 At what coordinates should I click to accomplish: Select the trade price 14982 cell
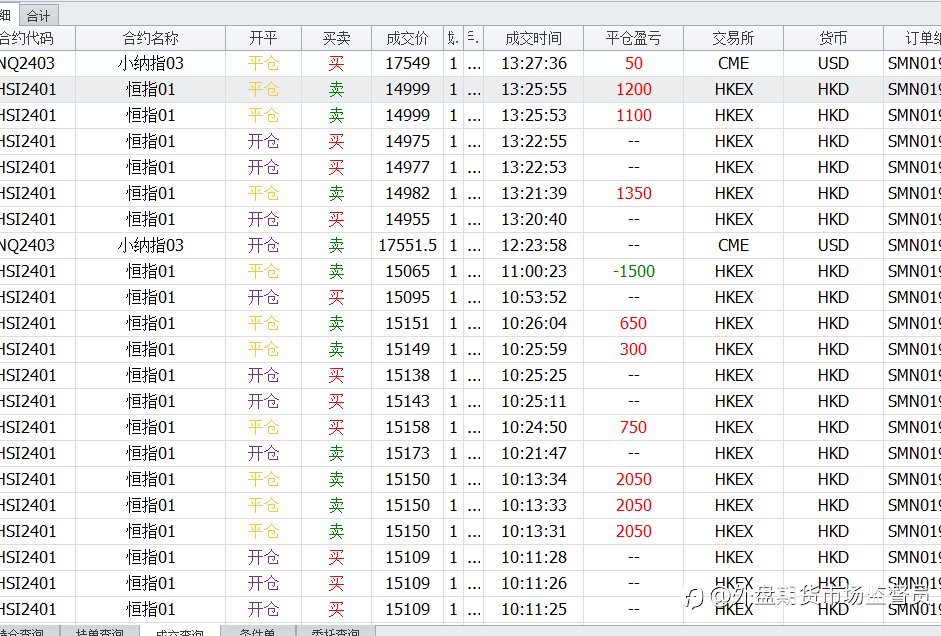point(407,193)
